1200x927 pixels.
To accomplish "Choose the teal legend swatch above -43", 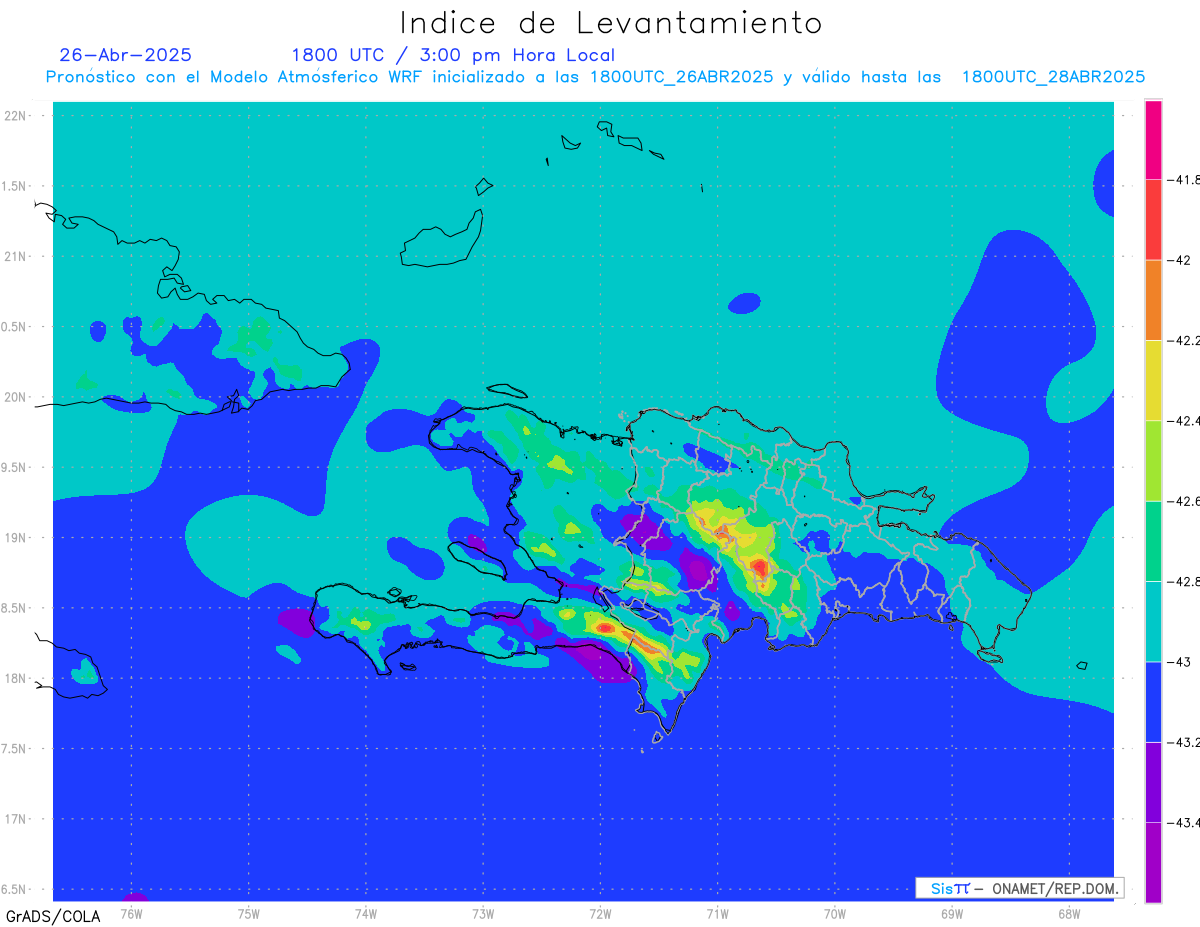I will [1153, 621].
